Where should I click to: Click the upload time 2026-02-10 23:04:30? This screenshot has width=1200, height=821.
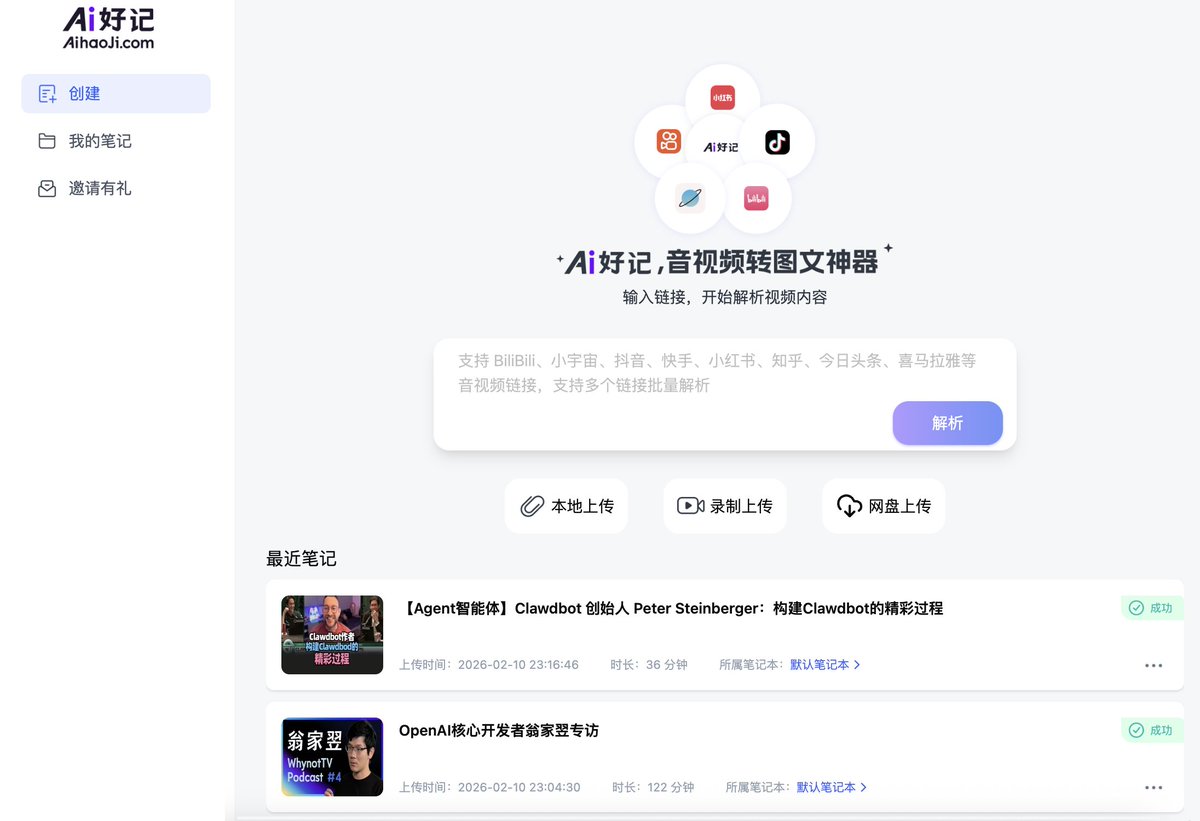[x=519, y=787]
